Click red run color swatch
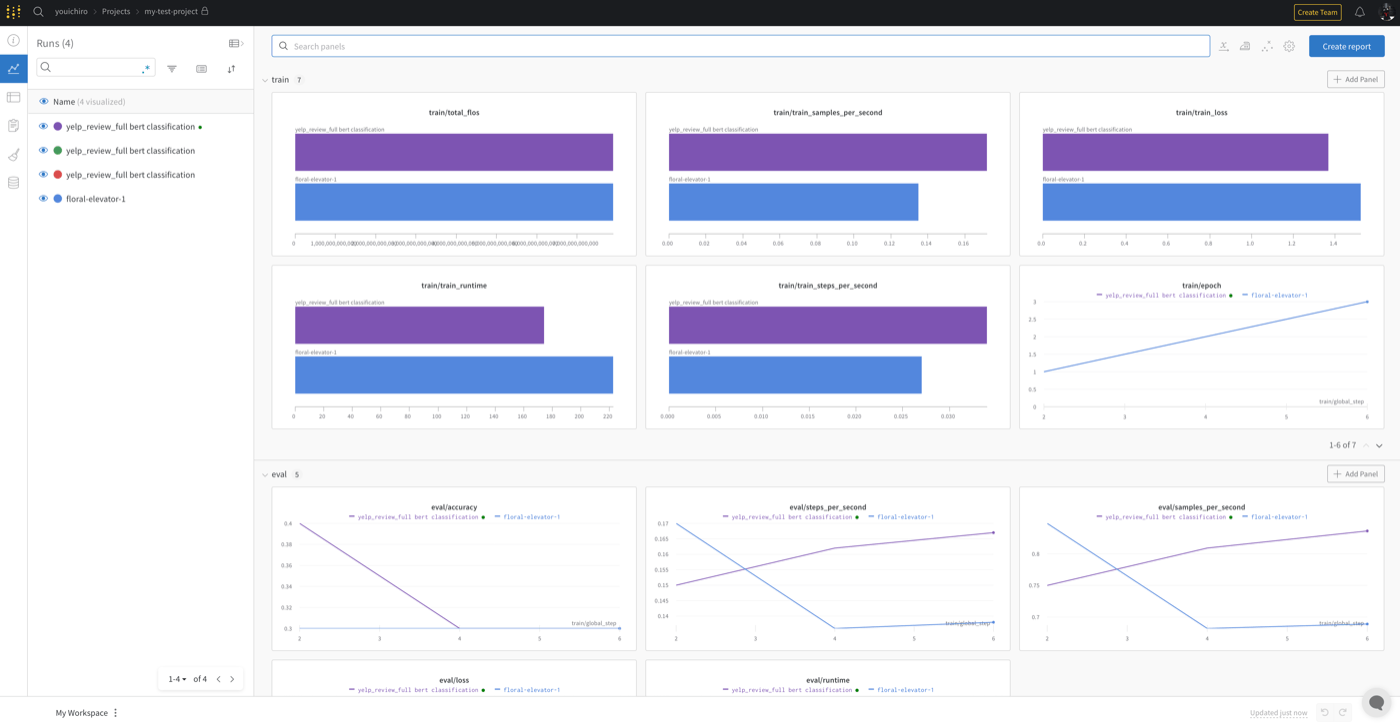The width and height of the screenshot is (1400, 726). [58, 175]
